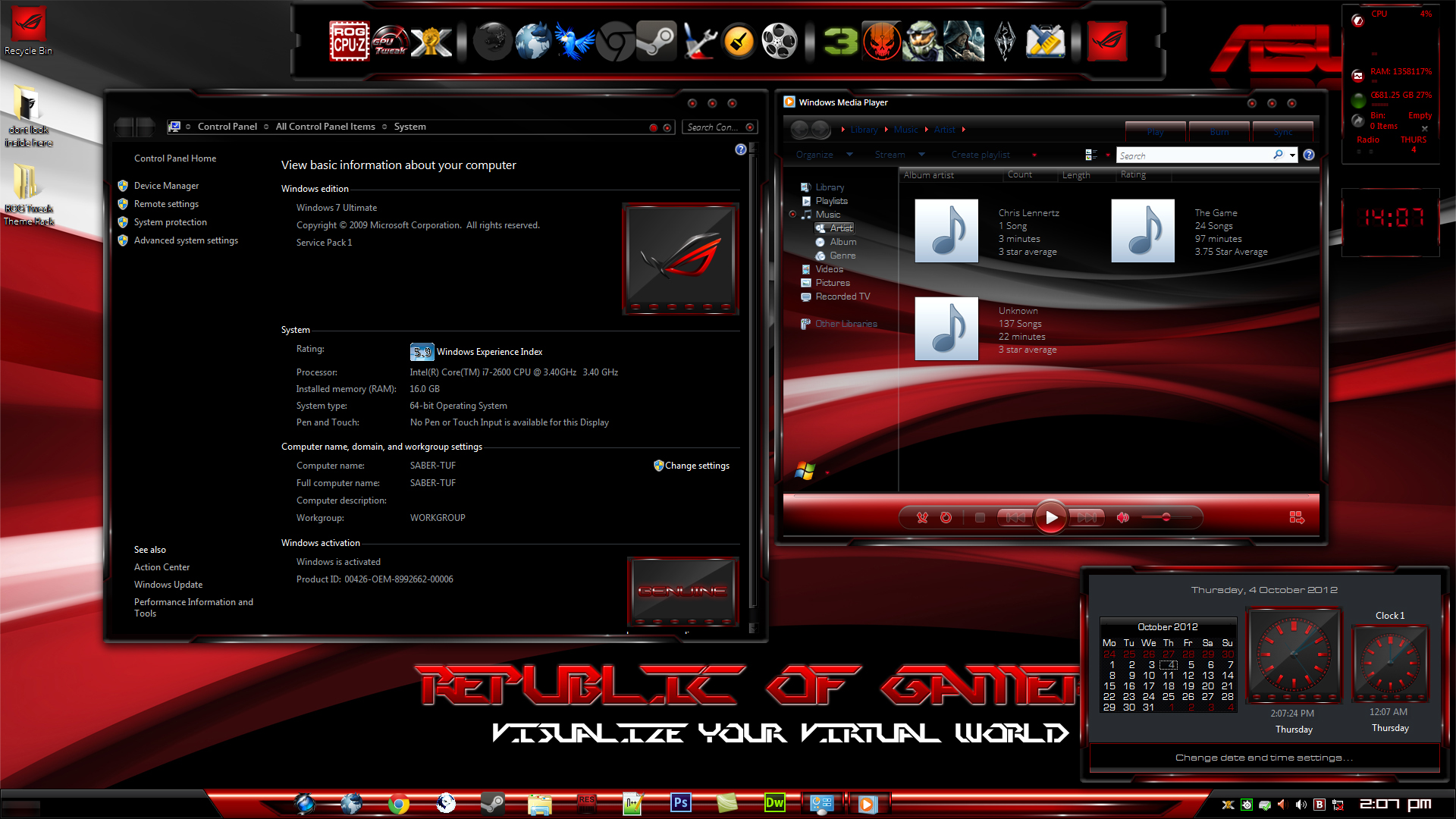1456x819 pixels.
Task: Open Windows Explorer folder on the taskbar
Action: (539, 803)
